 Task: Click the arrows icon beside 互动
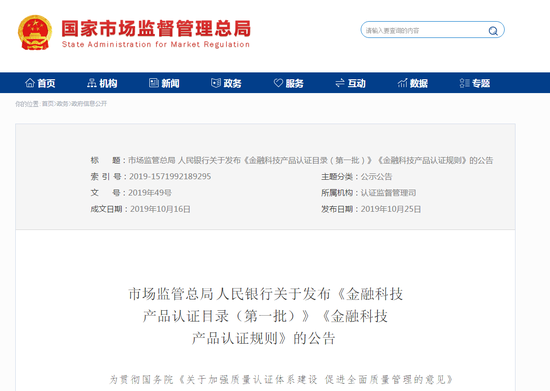(x=340, y=83)
